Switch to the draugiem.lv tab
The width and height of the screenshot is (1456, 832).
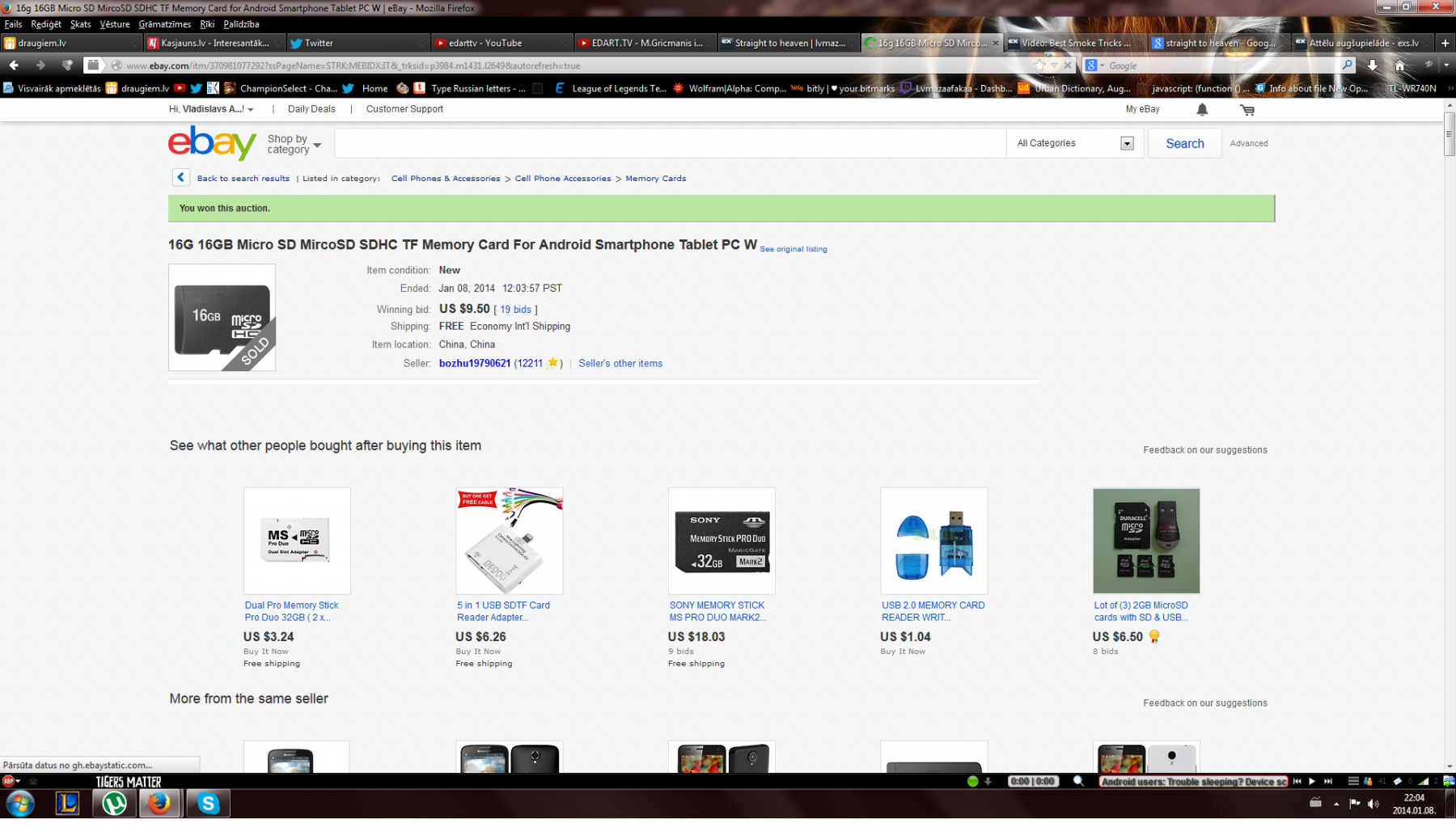71,43
